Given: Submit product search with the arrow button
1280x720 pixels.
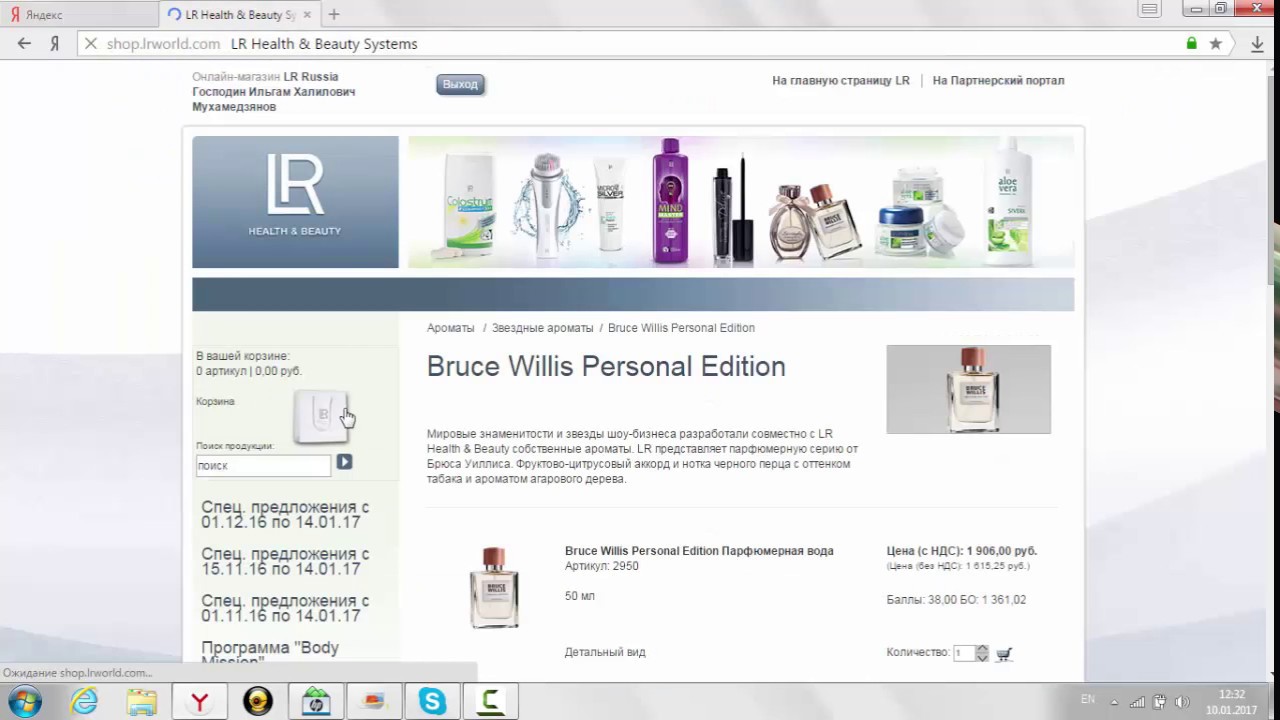Looking at the screenshot, I should 344,462.
